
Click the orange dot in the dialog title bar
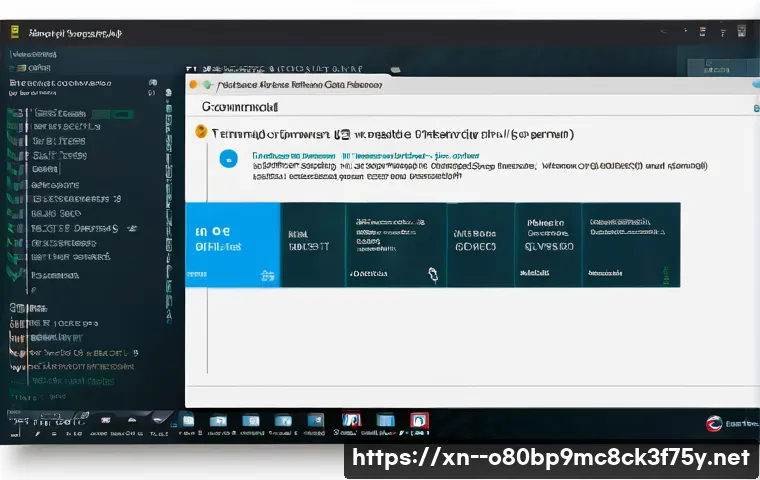click(195, 87)
